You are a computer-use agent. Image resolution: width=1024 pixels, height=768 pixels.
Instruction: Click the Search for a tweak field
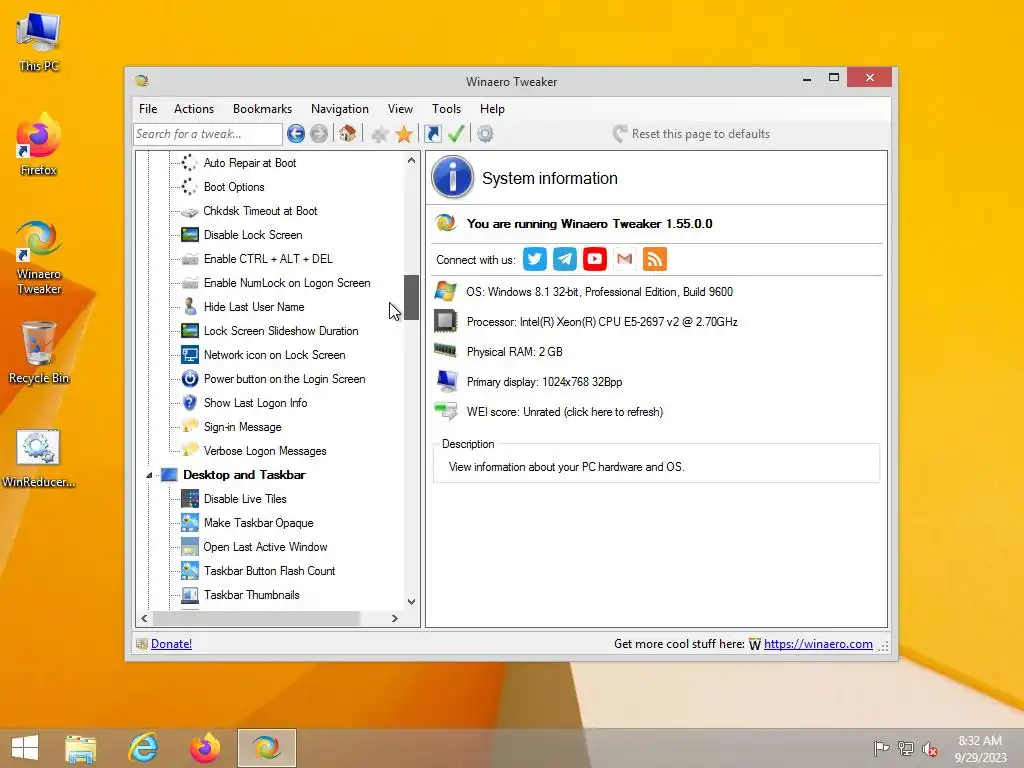pyautogui.click(x=207, y=134)
